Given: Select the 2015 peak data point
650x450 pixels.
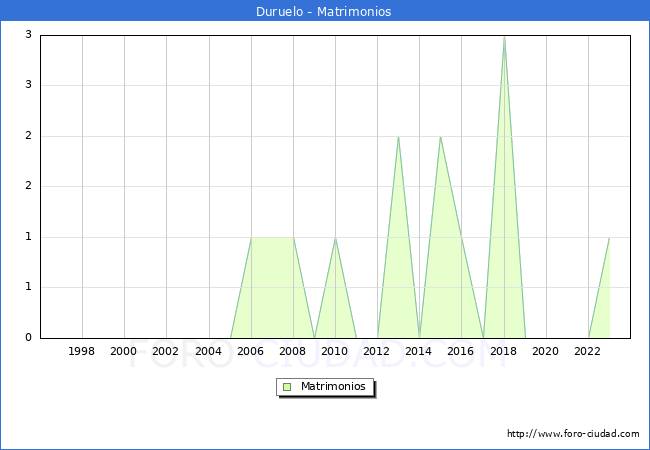Looking at the screenshot, I should point(440,137).
